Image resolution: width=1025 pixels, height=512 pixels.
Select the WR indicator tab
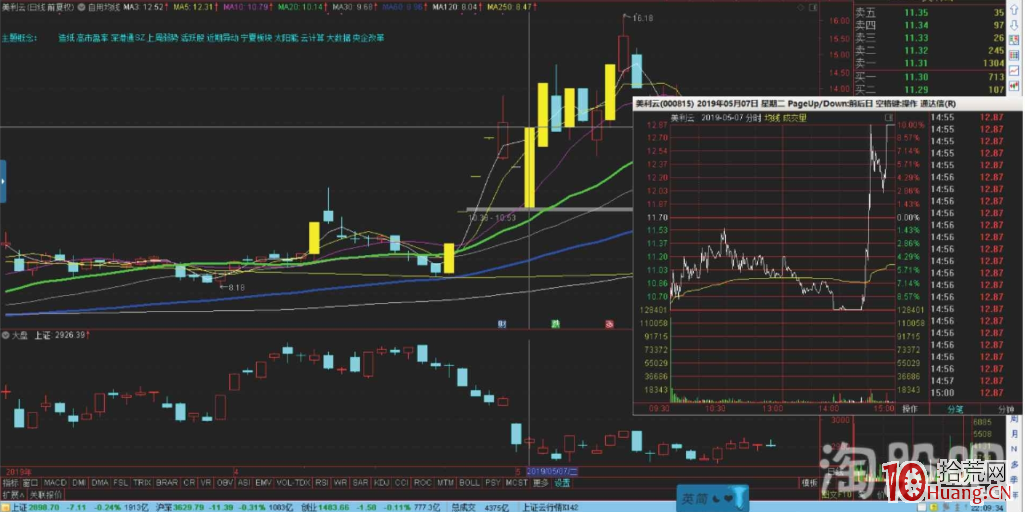341,483
